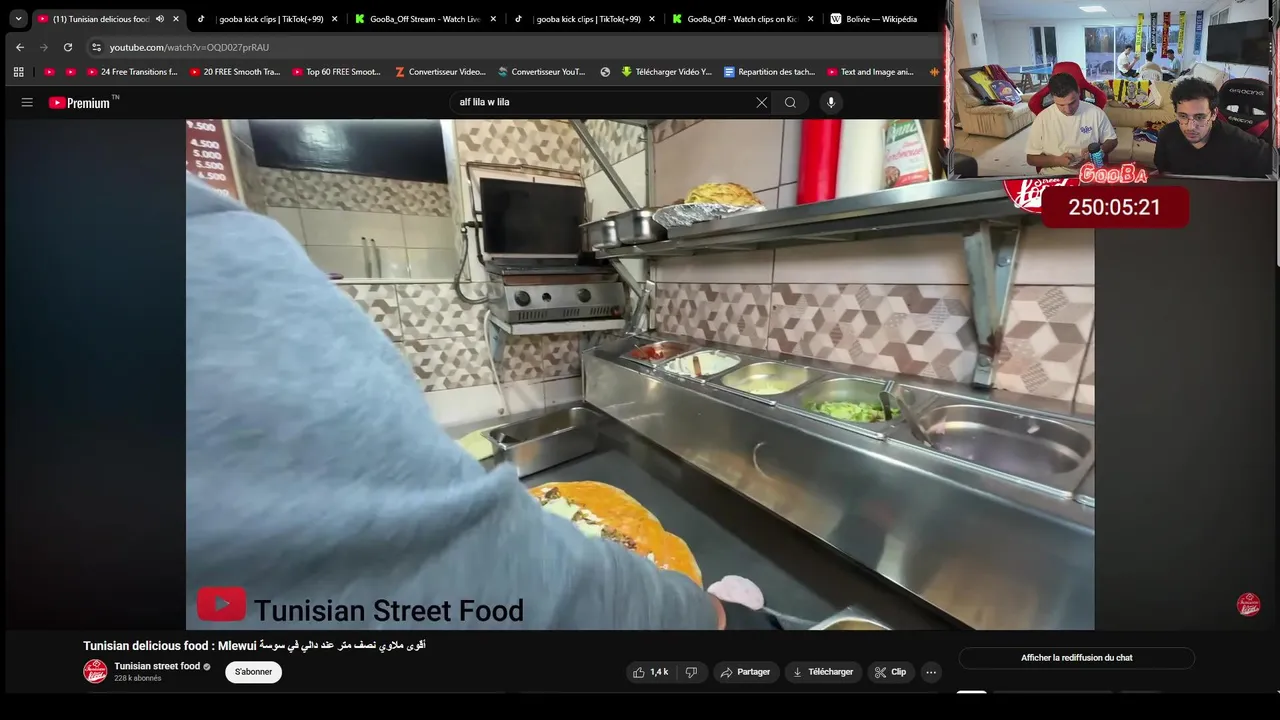Go back with the browser back arrow
This screenshot has width=1280, height=720.
(x=19, y=47)
